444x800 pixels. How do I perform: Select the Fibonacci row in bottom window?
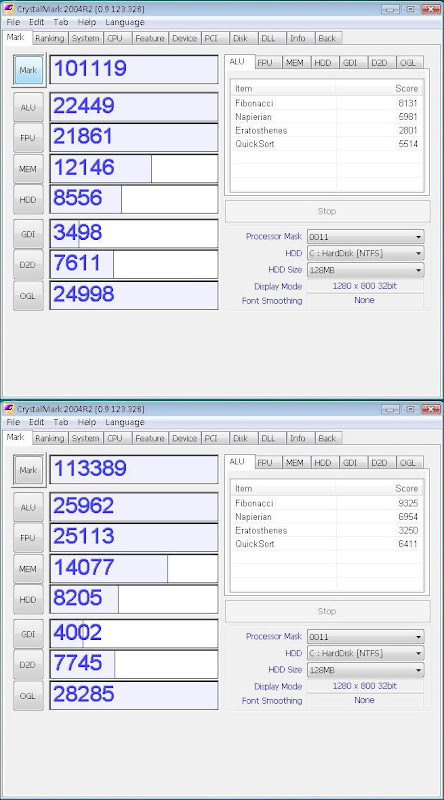[x=327, y=503]
